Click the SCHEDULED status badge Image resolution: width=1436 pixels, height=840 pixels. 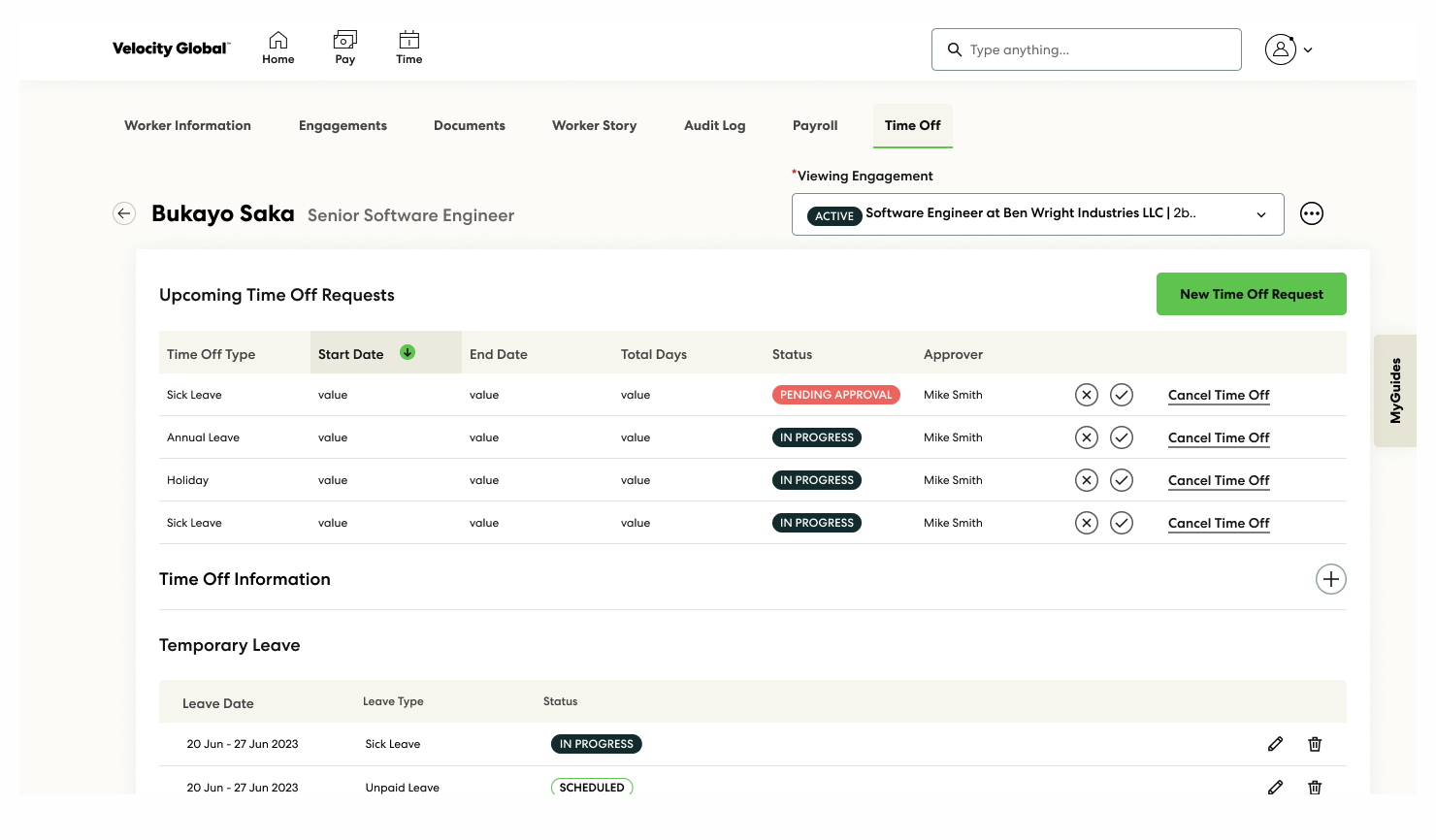[592, 788]
